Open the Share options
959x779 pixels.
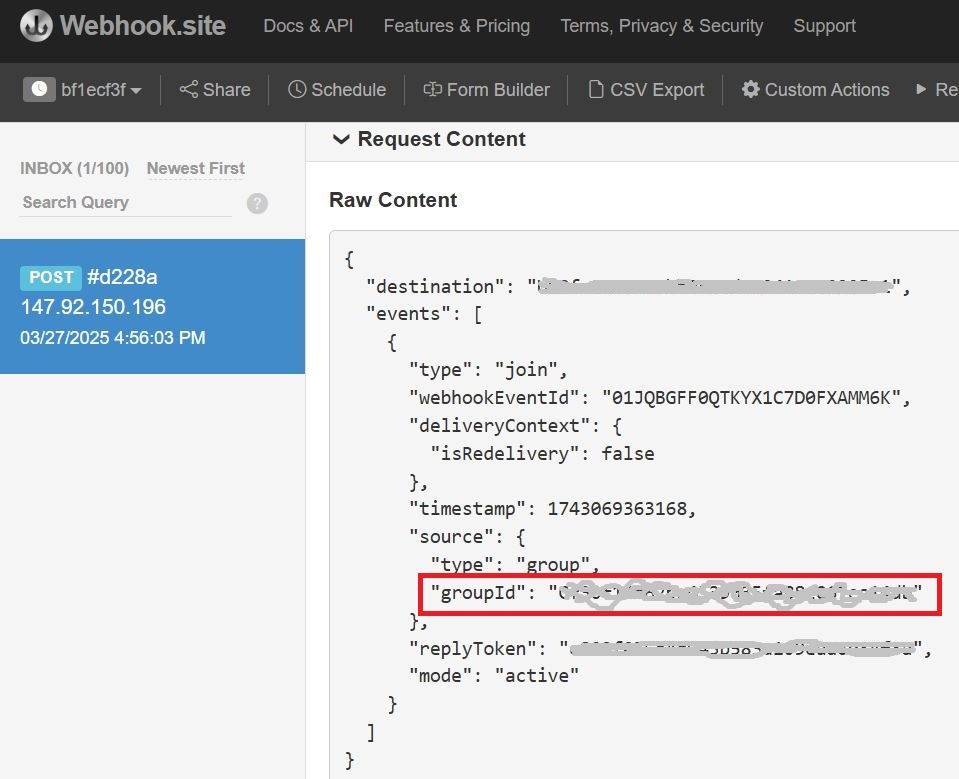pos(214,90)
